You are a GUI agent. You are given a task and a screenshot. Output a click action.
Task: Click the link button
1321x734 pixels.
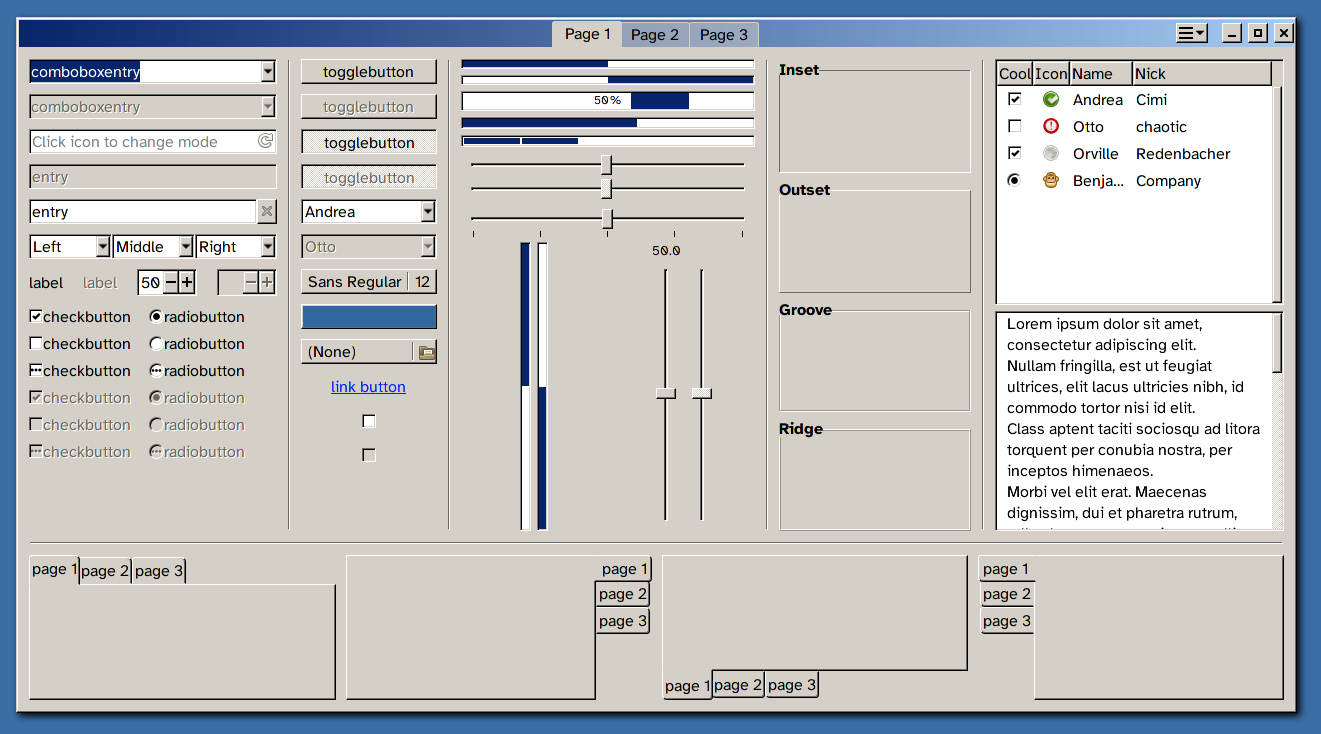[x=368, y=387]
